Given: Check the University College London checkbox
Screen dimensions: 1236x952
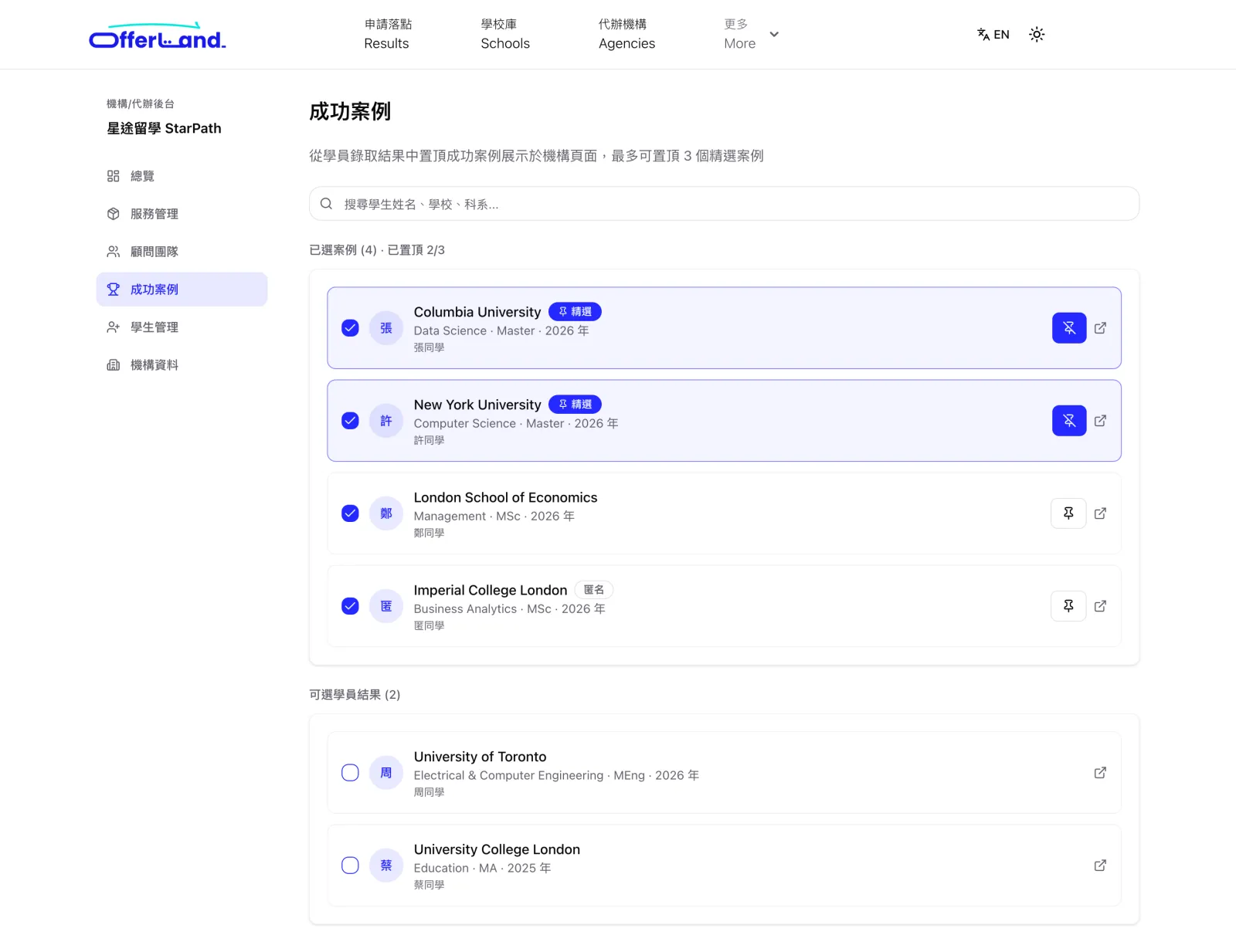Looking at the screenshot, I should [350, 866].
